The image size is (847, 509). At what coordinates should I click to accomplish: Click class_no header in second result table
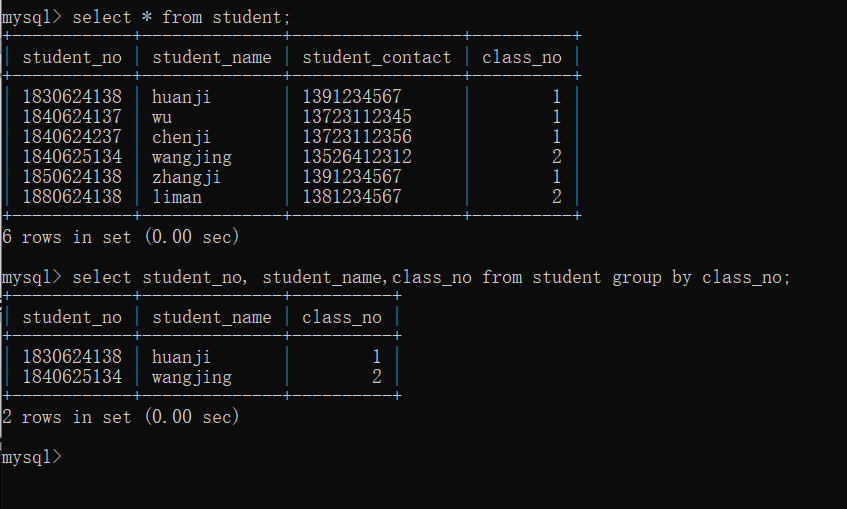(x=342, y=317)
